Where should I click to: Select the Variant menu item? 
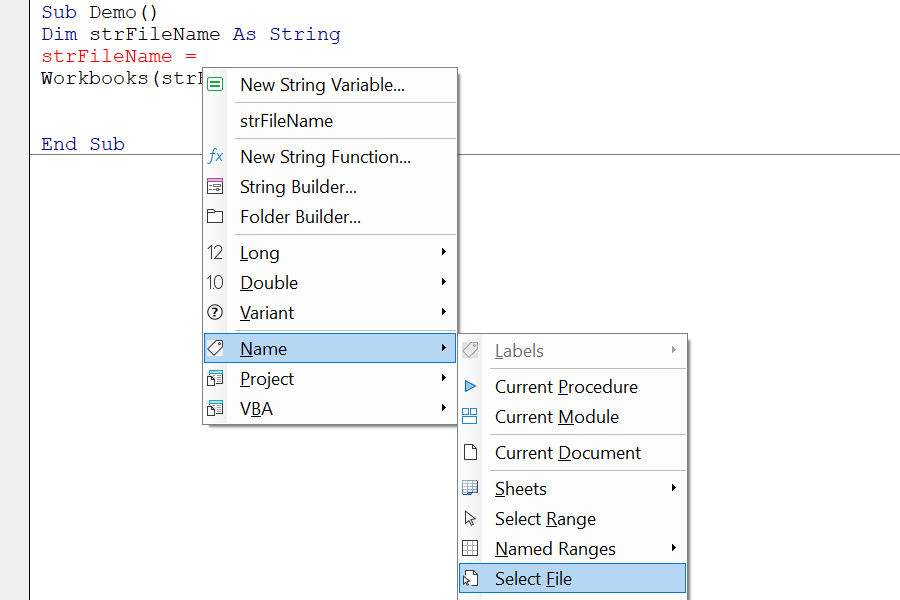[330, 312]
